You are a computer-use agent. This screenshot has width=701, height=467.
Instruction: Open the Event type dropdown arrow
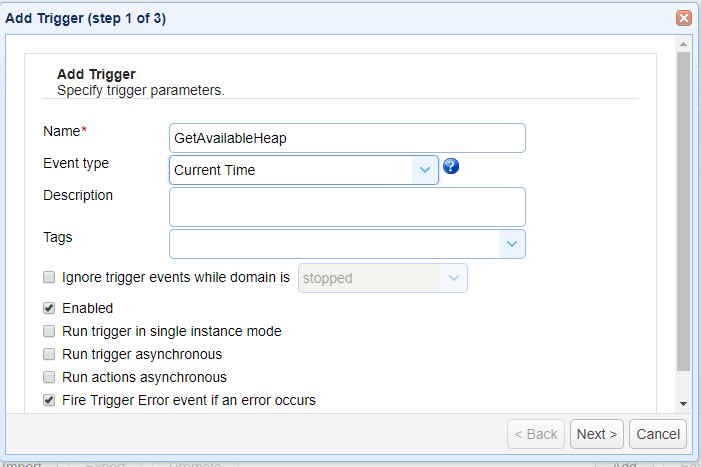point(425,170)
